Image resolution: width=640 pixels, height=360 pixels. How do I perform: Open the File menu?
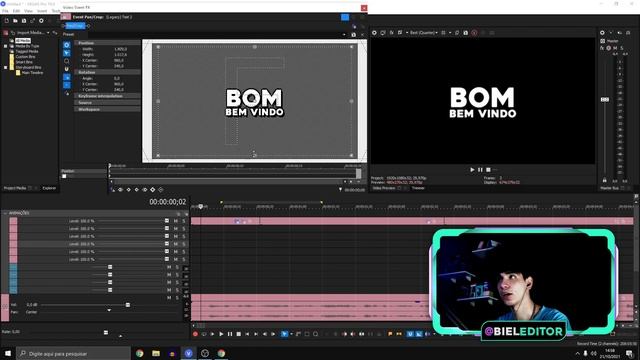click(5, 11)
